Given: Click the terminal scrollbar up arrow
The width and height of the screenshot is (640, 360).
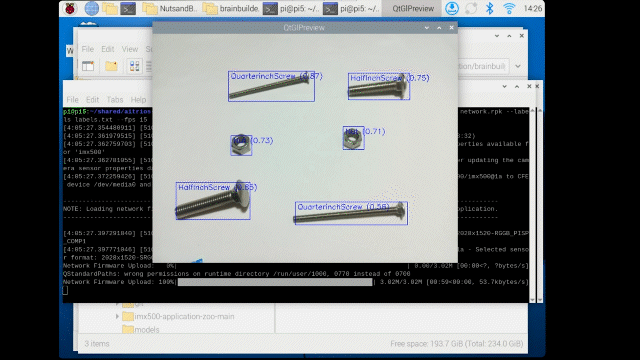Looking at the screenshot, I should click(532, 111).
